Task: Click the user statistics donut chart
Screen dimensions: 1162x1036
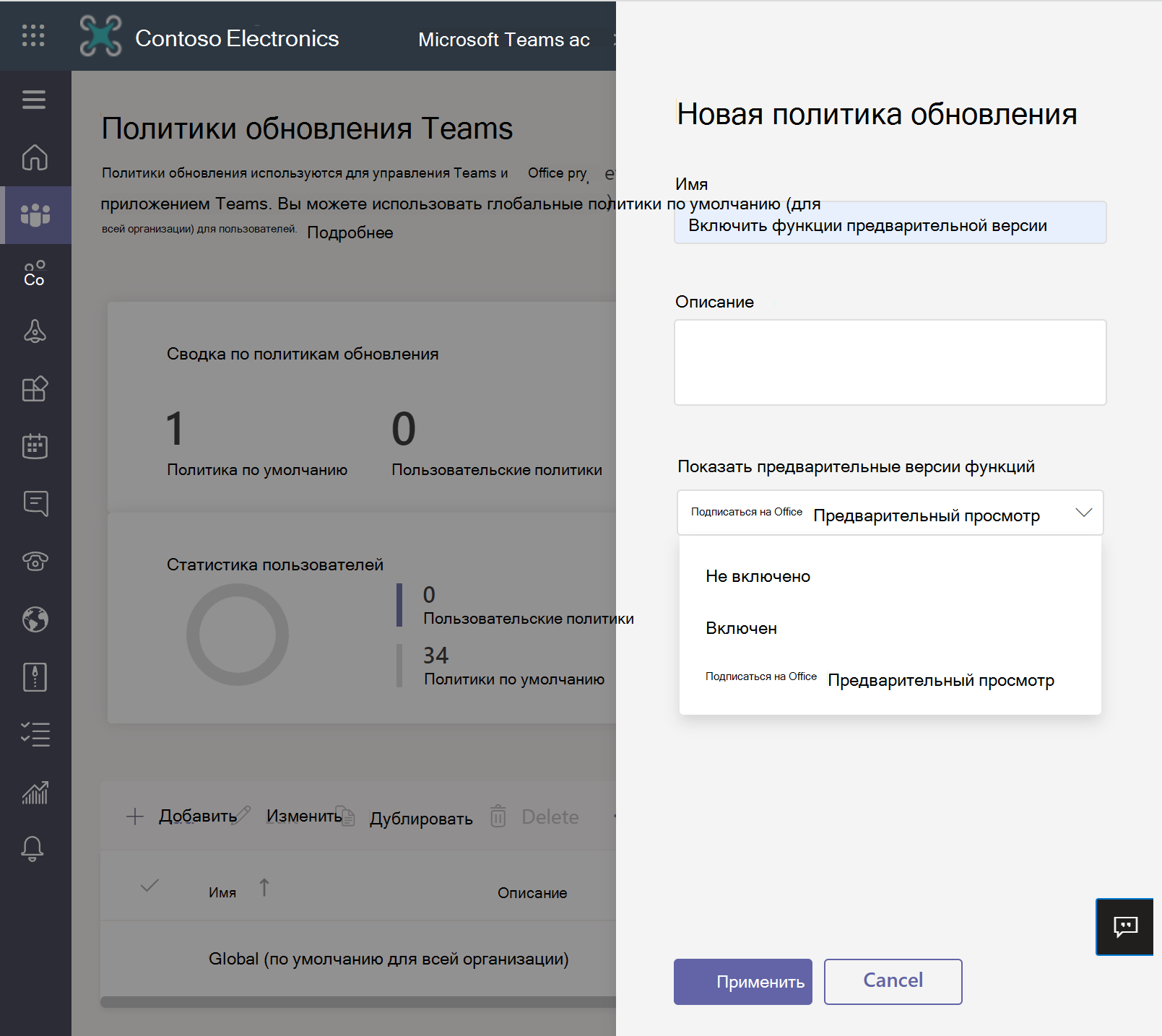Action: pos(238,635)
